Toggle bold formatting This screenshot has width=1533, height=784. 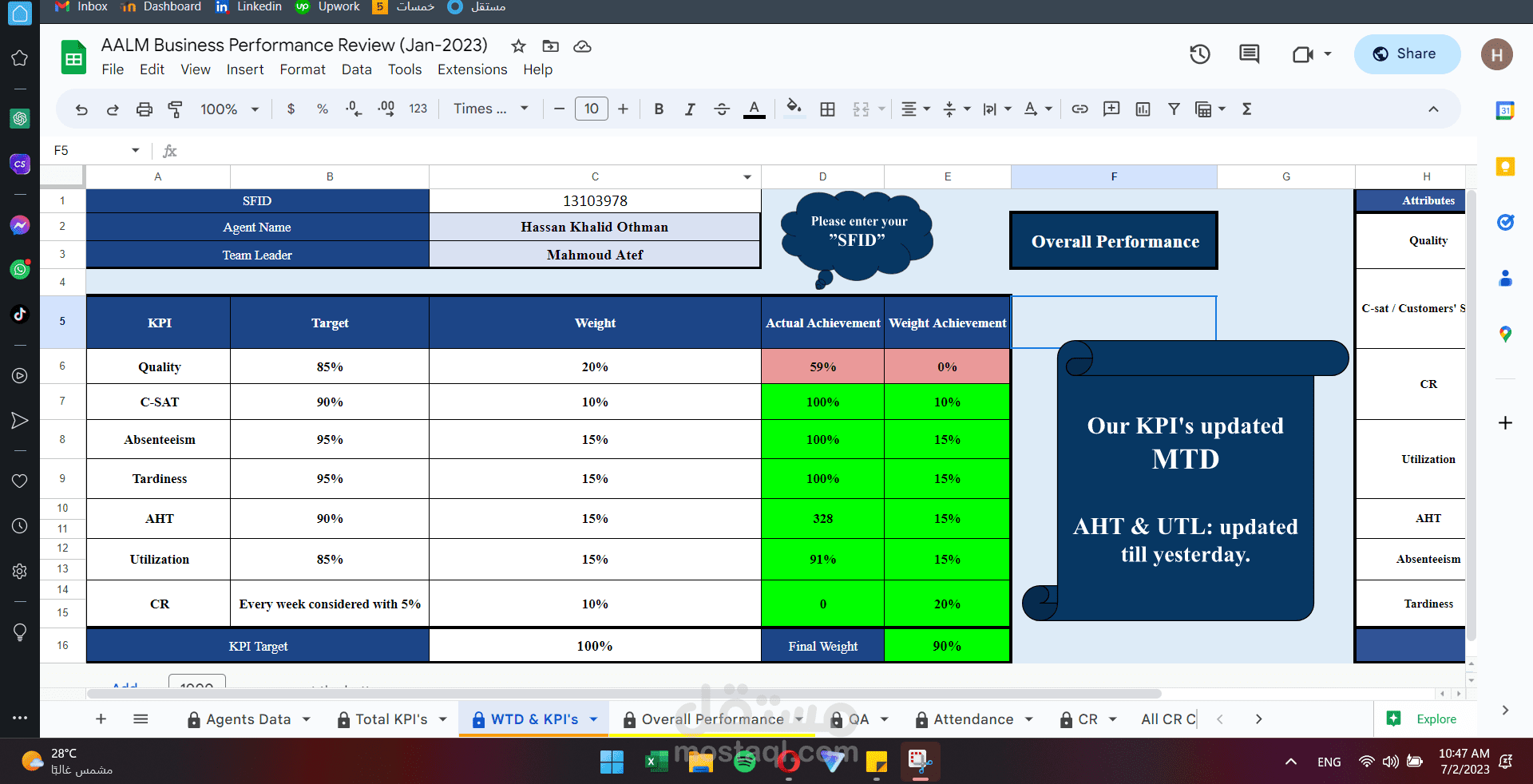pos(659,109)
